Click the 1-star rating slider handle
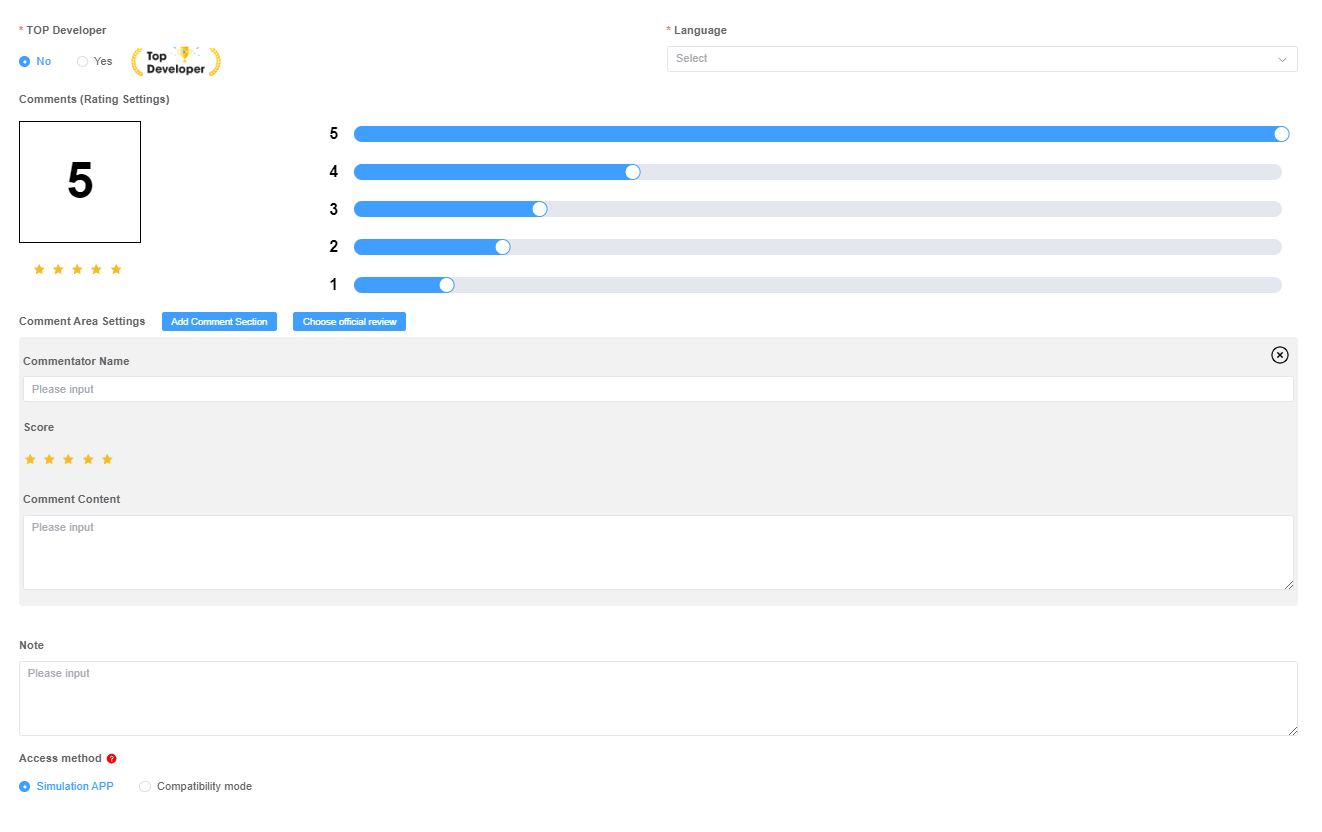 (x=447, y=285)
